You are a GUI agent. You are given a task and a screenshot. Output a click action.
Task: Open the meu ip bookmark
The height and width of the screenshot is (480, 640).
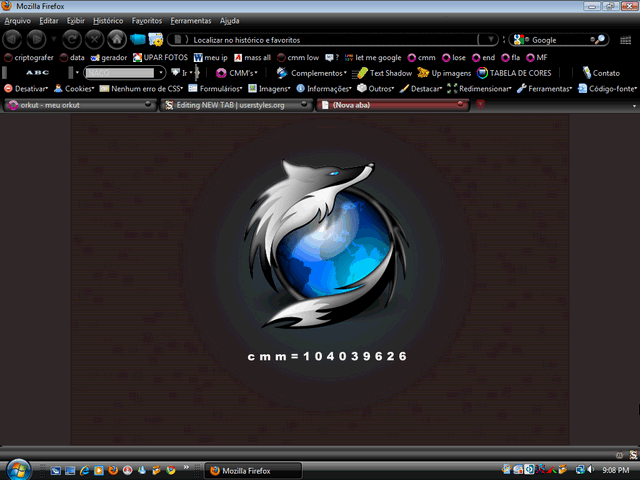coord(211,58)
